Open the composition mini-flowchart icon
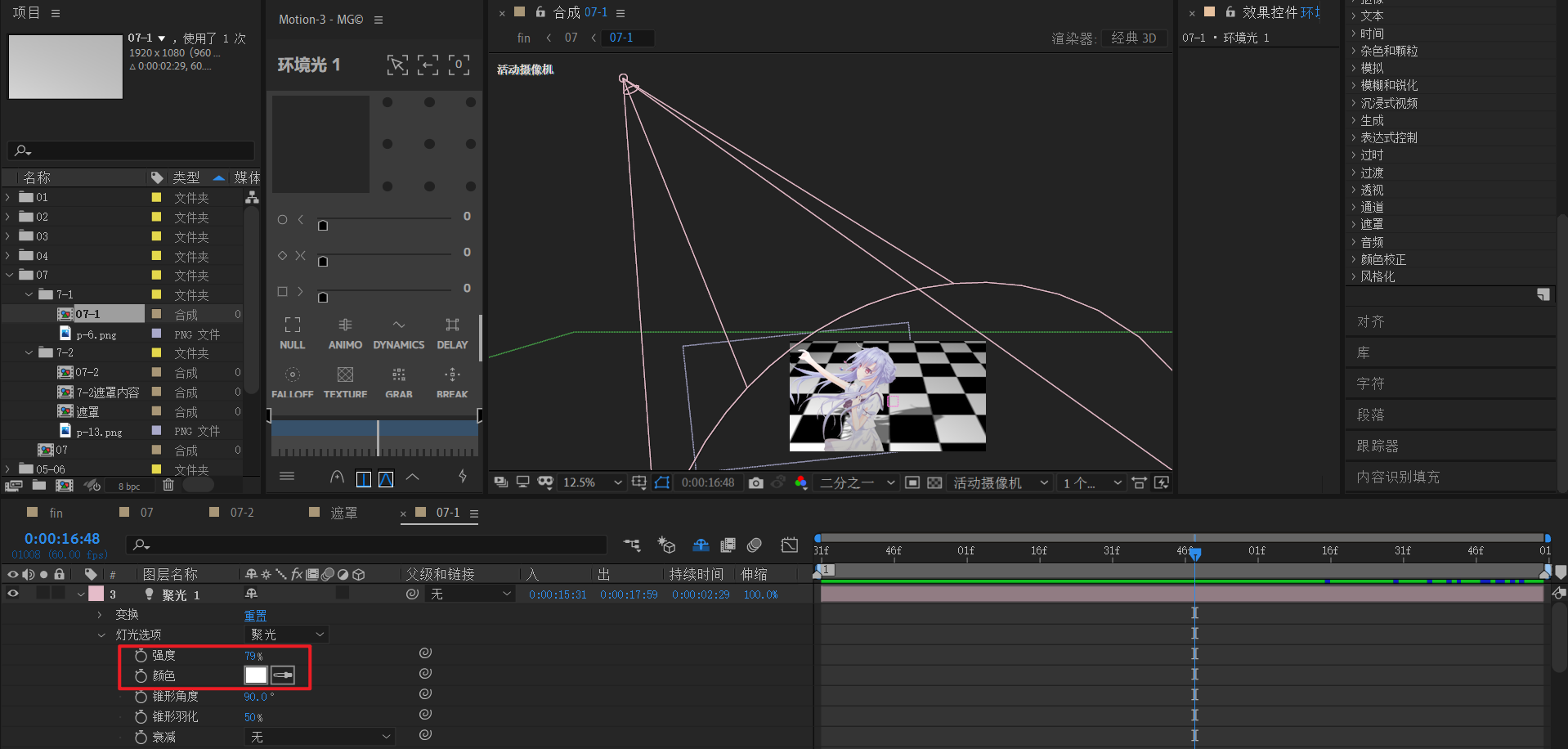1568x749 pixels. tap(632, 545)
